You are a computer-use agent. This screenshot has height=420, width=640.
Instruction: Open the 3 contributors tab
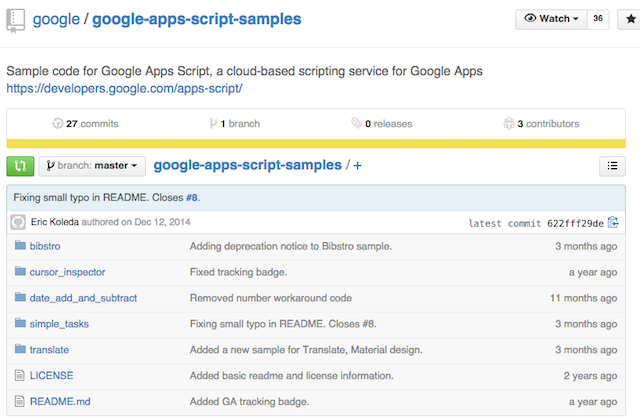pos(541,124)
